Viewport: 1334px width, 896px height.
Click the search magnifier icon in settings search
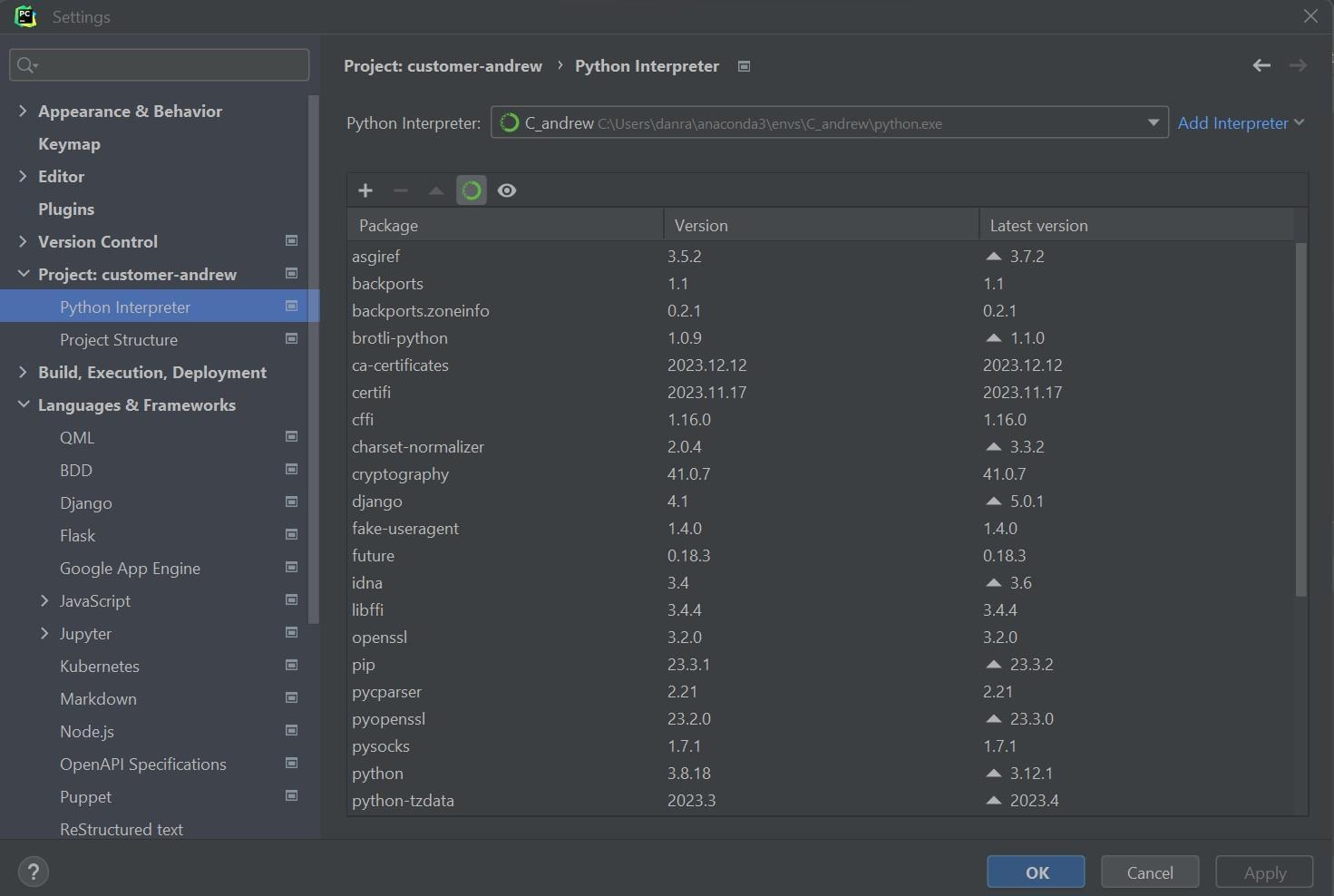click(27, 64)
